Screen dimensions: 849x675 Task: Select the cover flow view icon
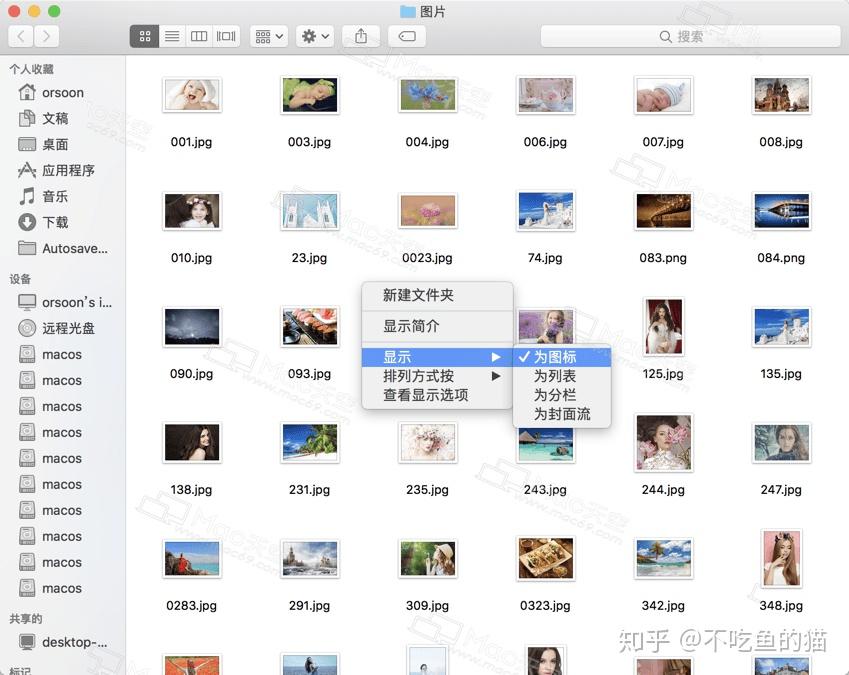tap(225, 35)
